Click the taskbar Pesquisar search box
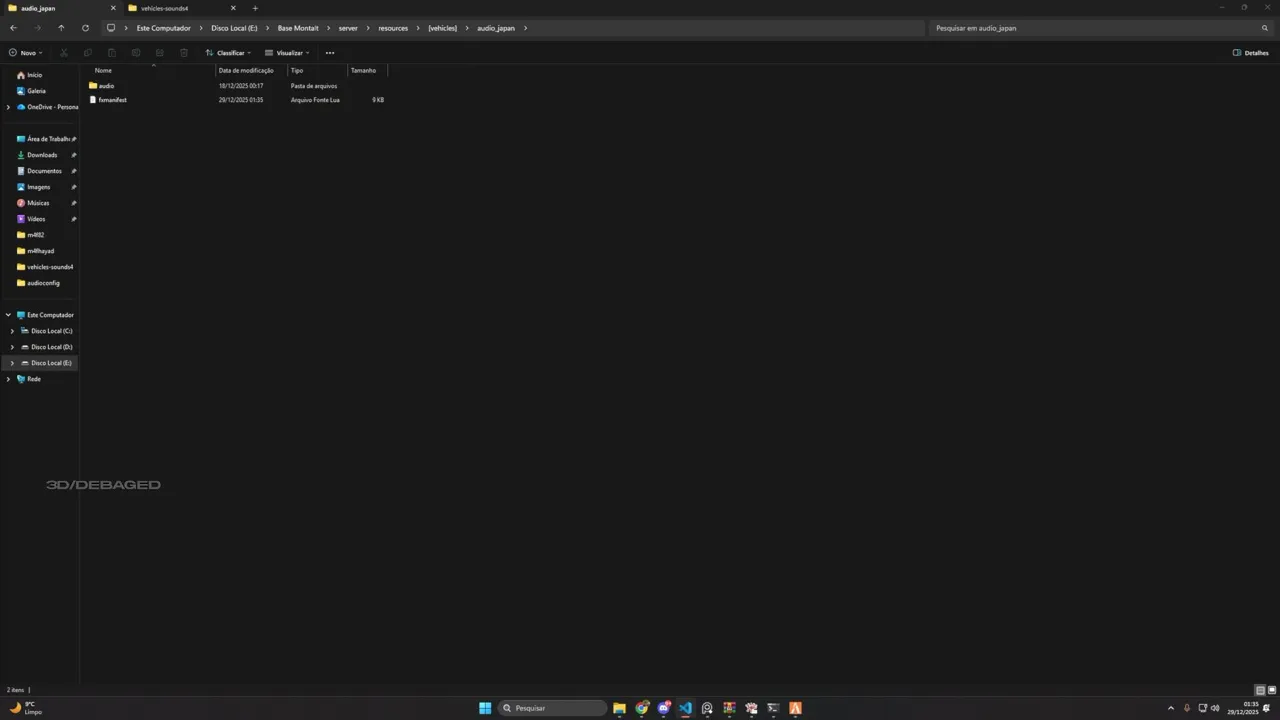 [553, 708]
